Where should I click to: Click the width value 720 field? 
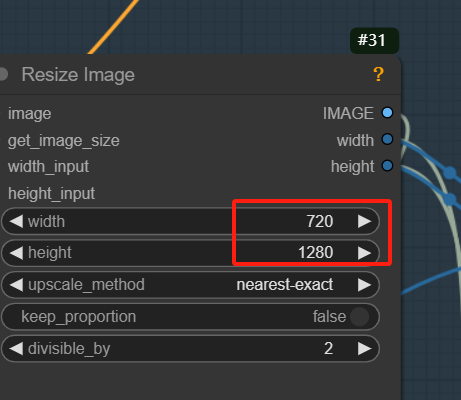coord(190,221)
